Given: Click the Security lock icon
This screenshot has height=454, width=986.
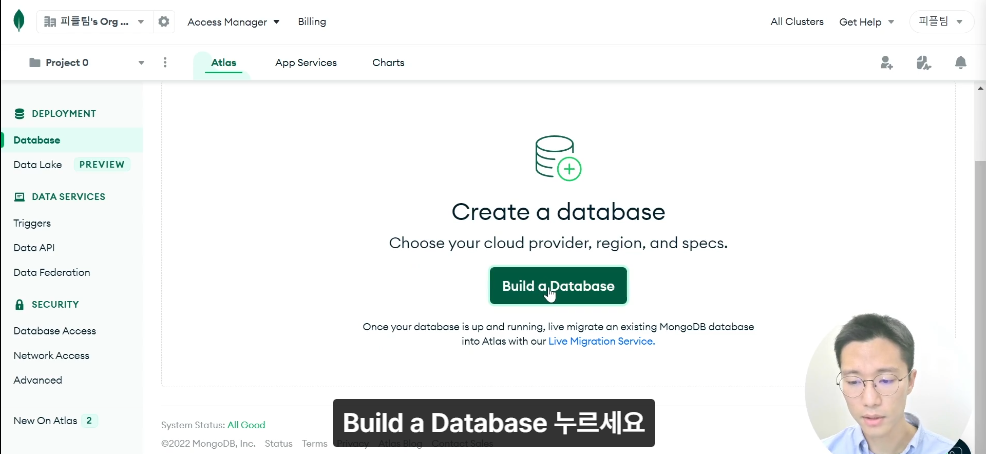Looking at the screenshot, I should 19,304.
